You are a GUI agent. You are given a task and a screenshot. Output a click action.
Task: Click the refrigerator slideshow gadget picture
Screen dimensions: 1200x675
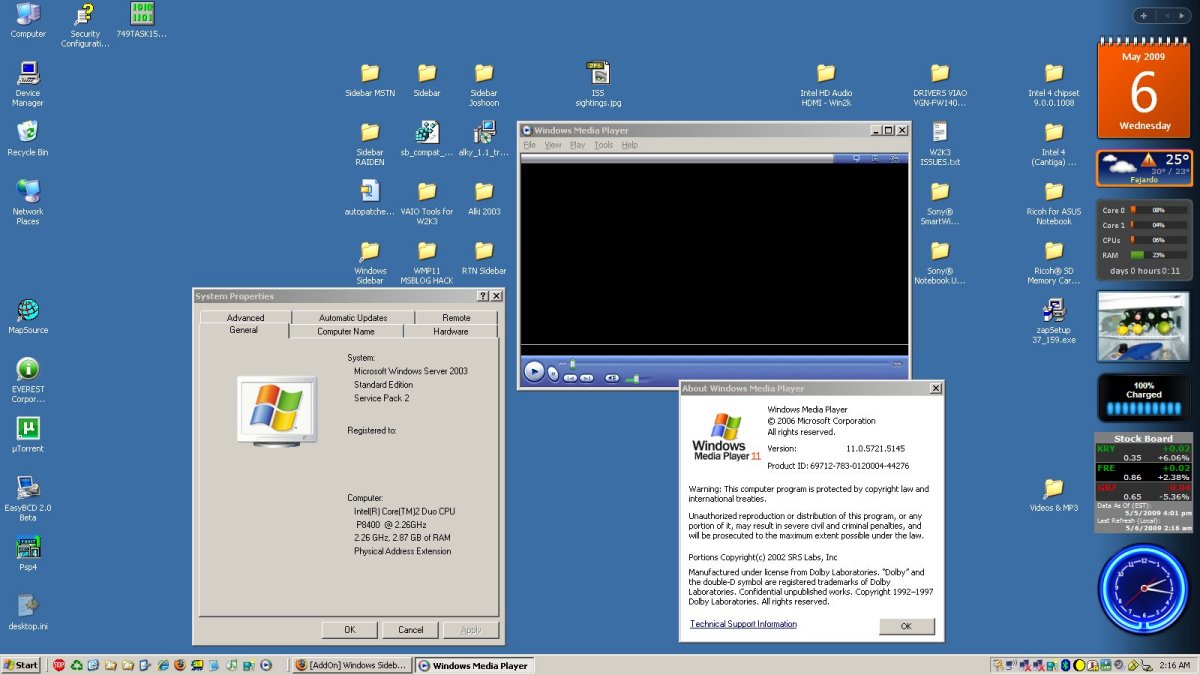[x=1144, y=326]
